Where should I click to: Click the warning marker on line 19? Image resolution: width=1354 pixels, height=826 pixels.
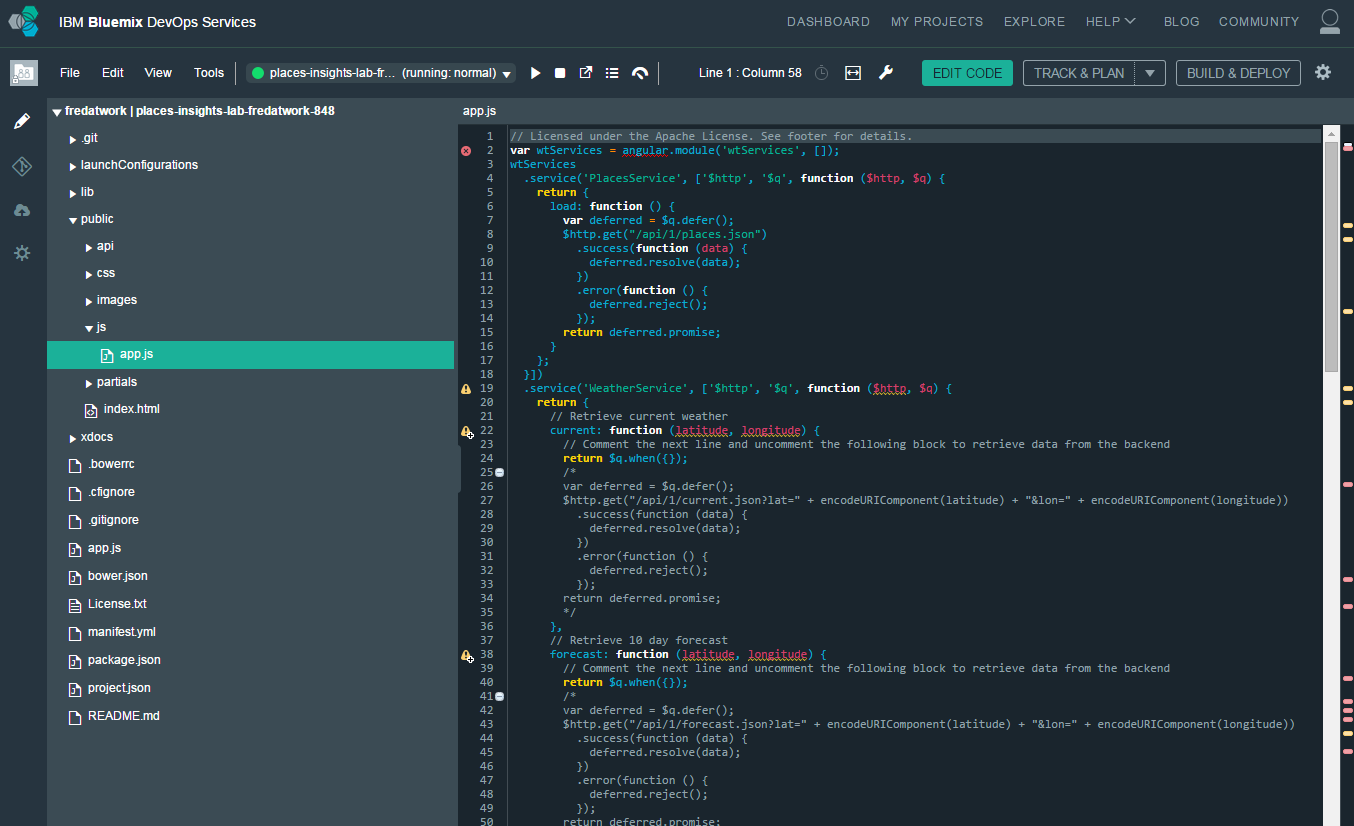tap(466, 389)
